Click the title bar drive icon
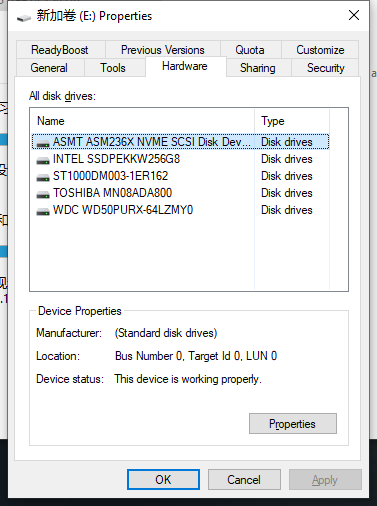377x506 pixels. [x=24, y=17]
